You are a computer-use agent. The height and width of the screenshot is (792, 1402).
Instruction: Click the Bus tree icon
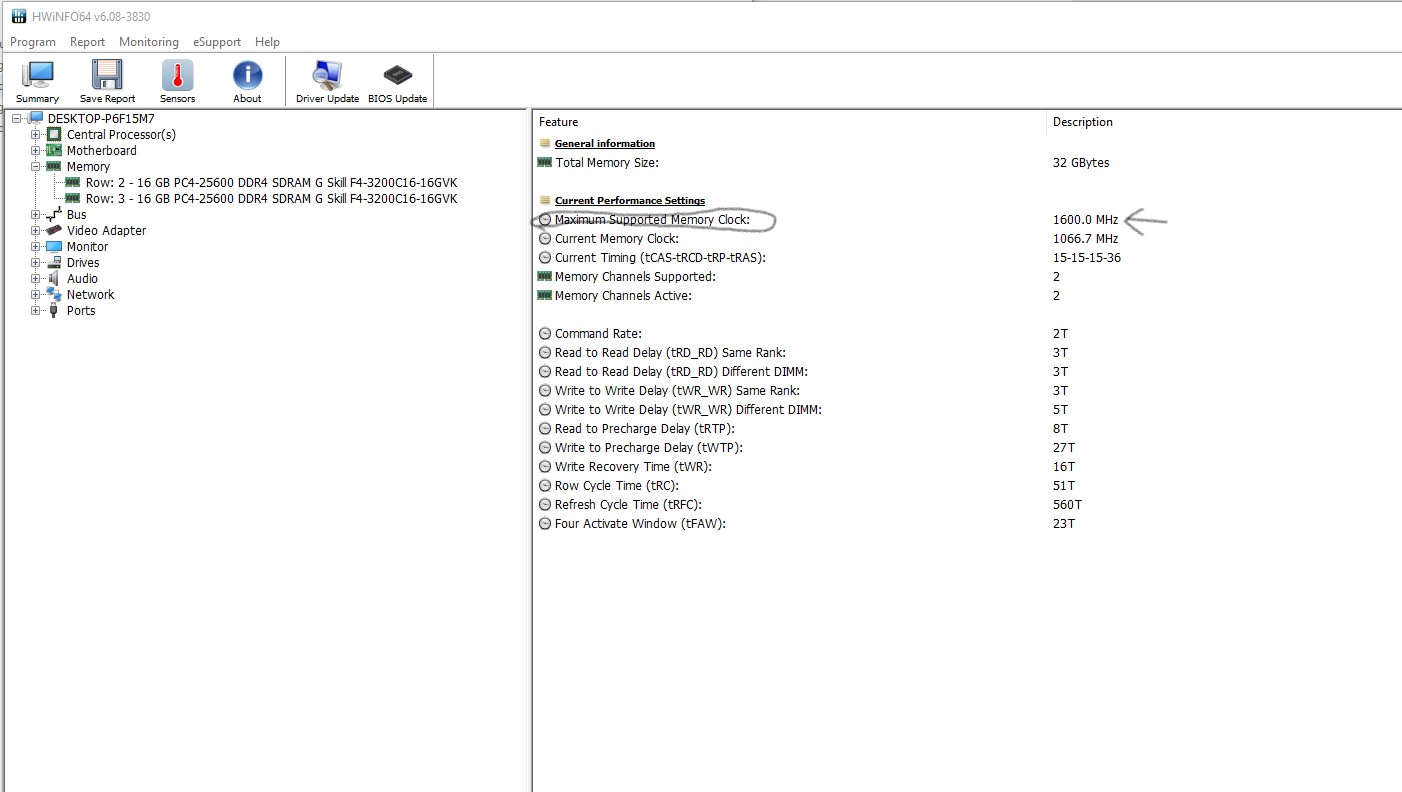coord(54,214)
